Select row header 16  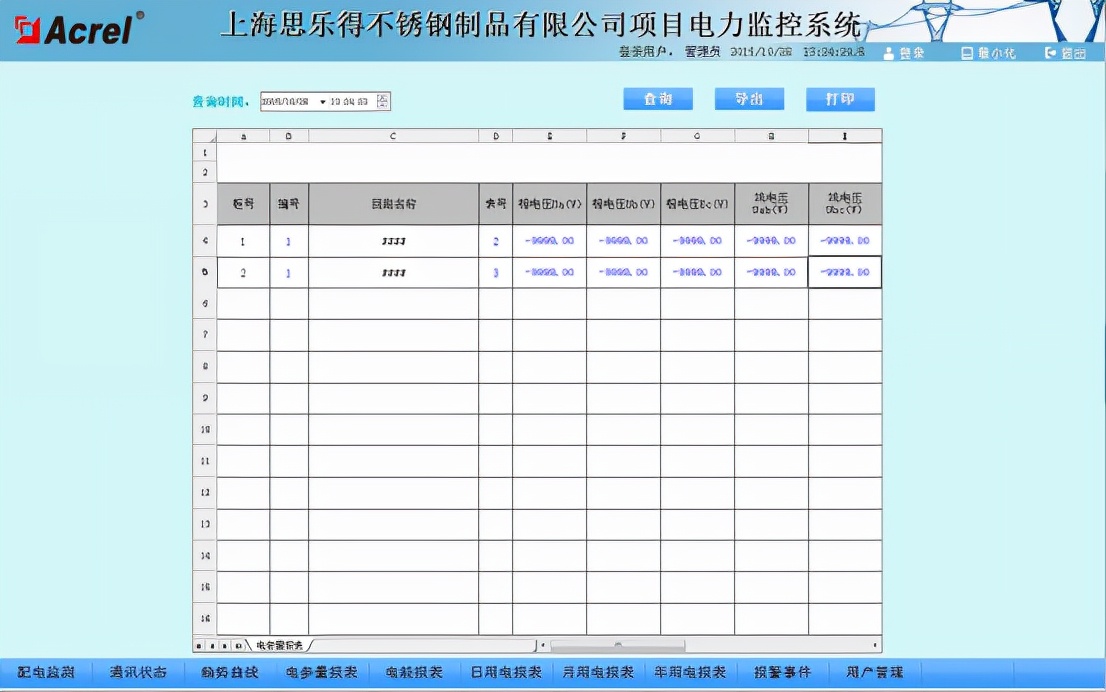click(205, 619)
